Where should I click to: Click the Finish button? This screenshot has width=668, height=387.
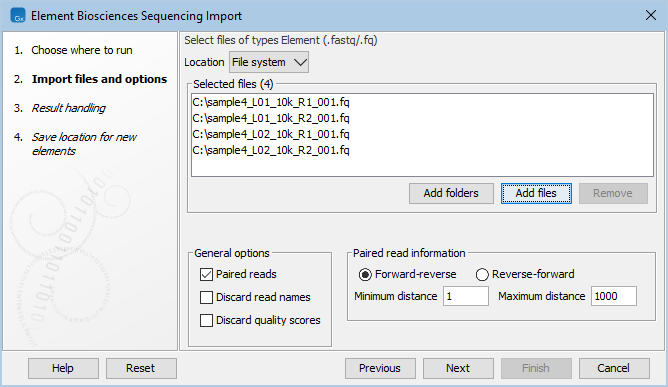coord(536,368)
